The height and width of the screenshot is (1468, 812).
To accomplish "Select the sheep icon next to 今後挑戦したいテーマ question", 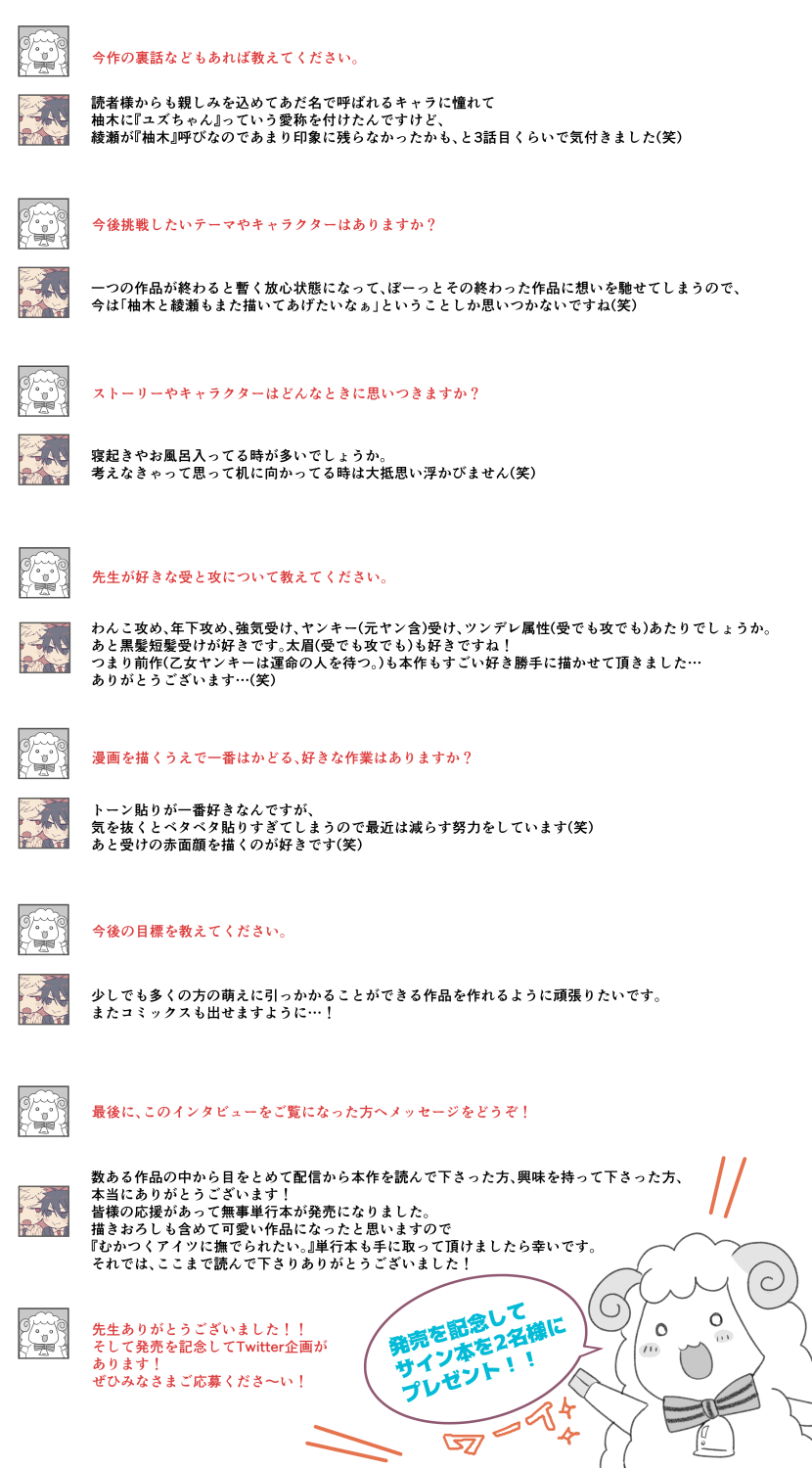I will (x=43, y=224).
